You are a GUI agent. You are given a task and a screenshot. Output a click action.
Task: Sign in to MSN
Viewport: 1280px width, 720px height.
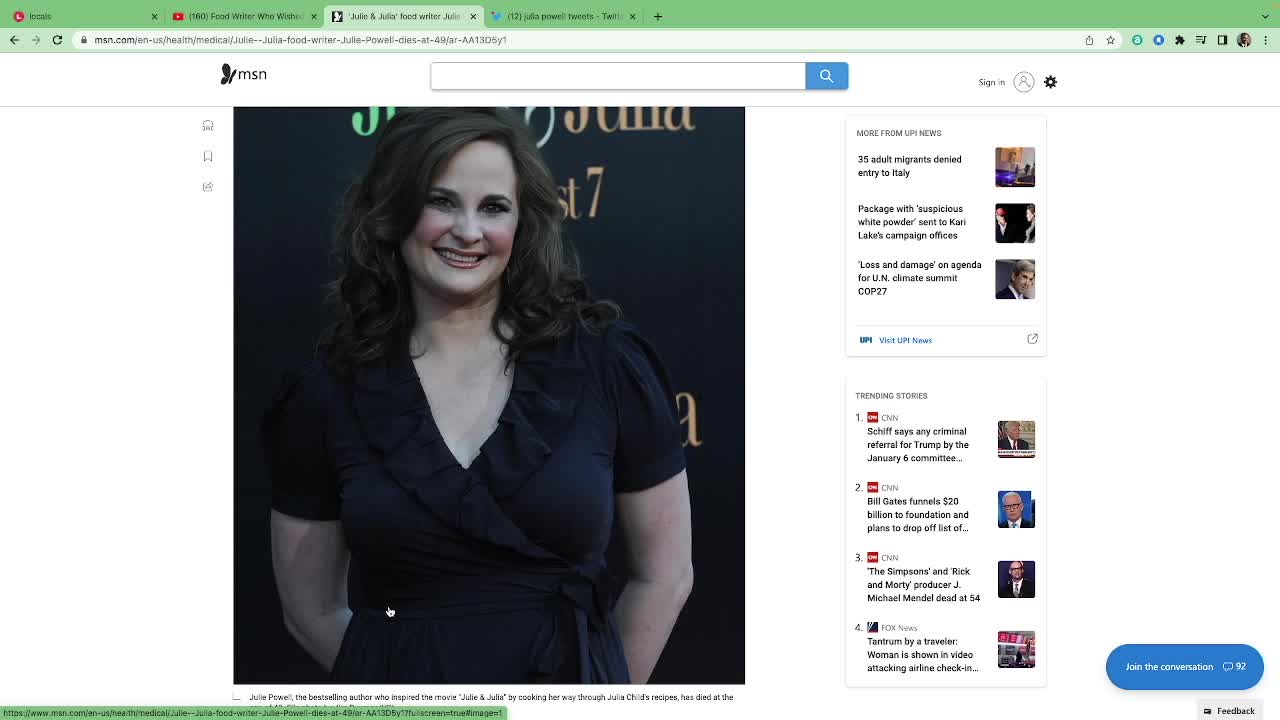click(991, 82)
